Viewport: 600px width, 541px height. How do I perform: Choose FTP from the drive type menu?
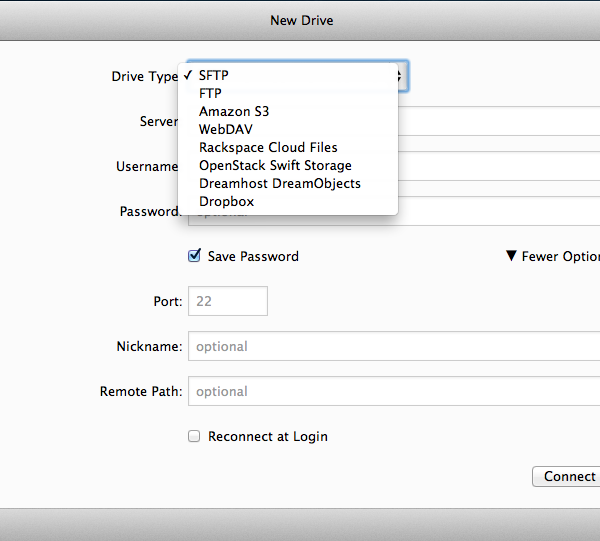click(210, 93)
